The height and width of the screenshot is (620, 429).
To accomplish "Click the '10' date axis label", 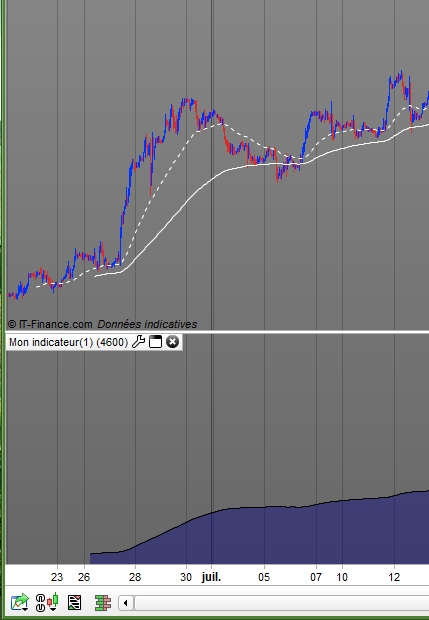I will (x=342, y=577).
